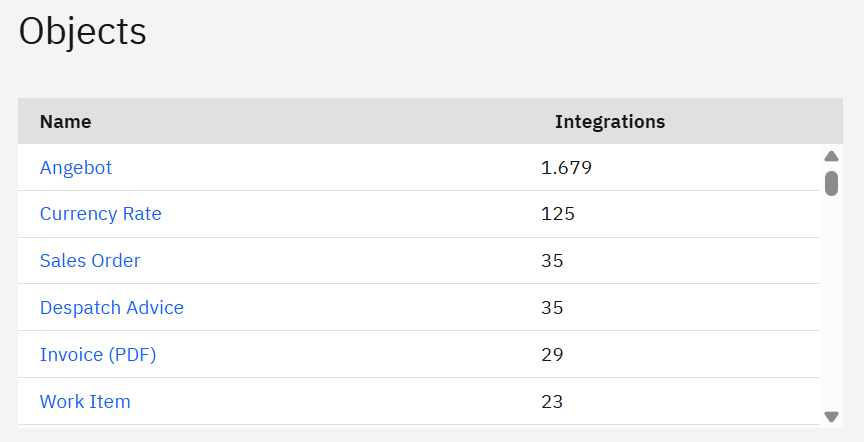Click the 23 integrations value
Image resolution: width=864 pixels, height=442 pixels.
coord(552,402)
